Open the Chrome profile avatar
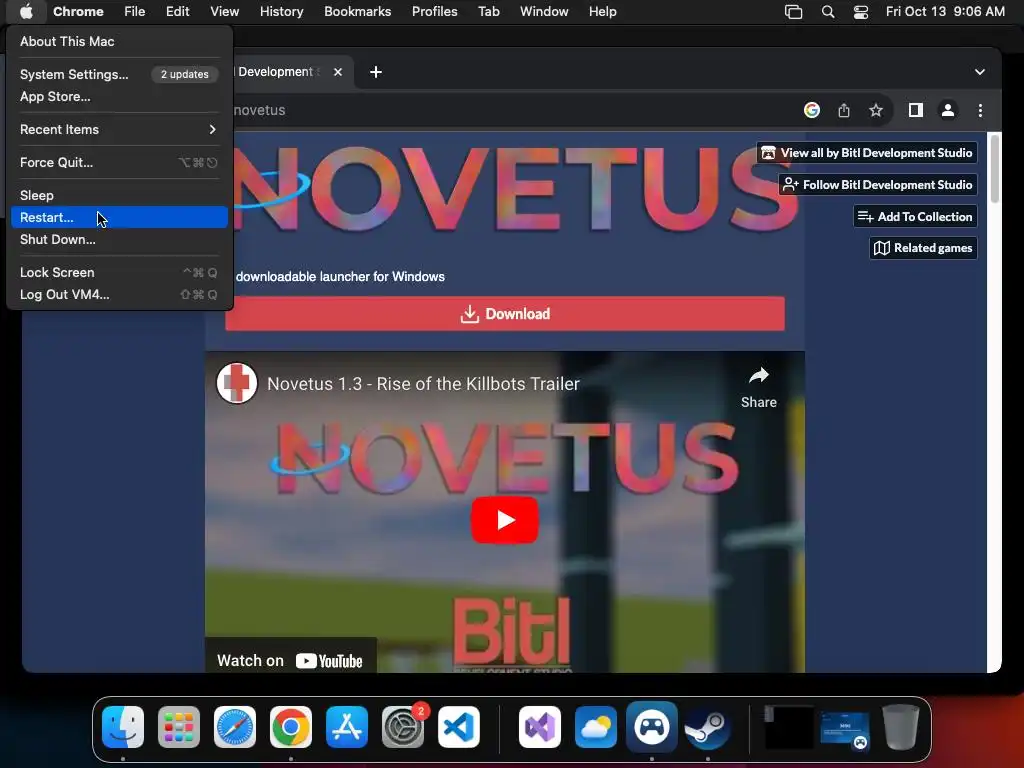Screen dimensions: 1024x768 (948, 110)
